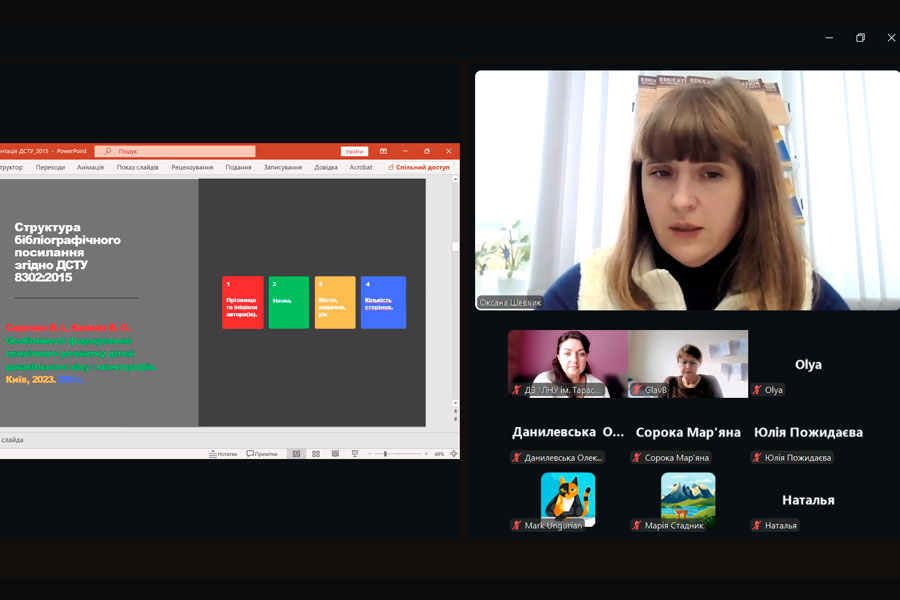This screenshot has height=600, width=900.
Task: Click the slide title Структура бібліографічного посилання
Action: click(x=68, y=252)
